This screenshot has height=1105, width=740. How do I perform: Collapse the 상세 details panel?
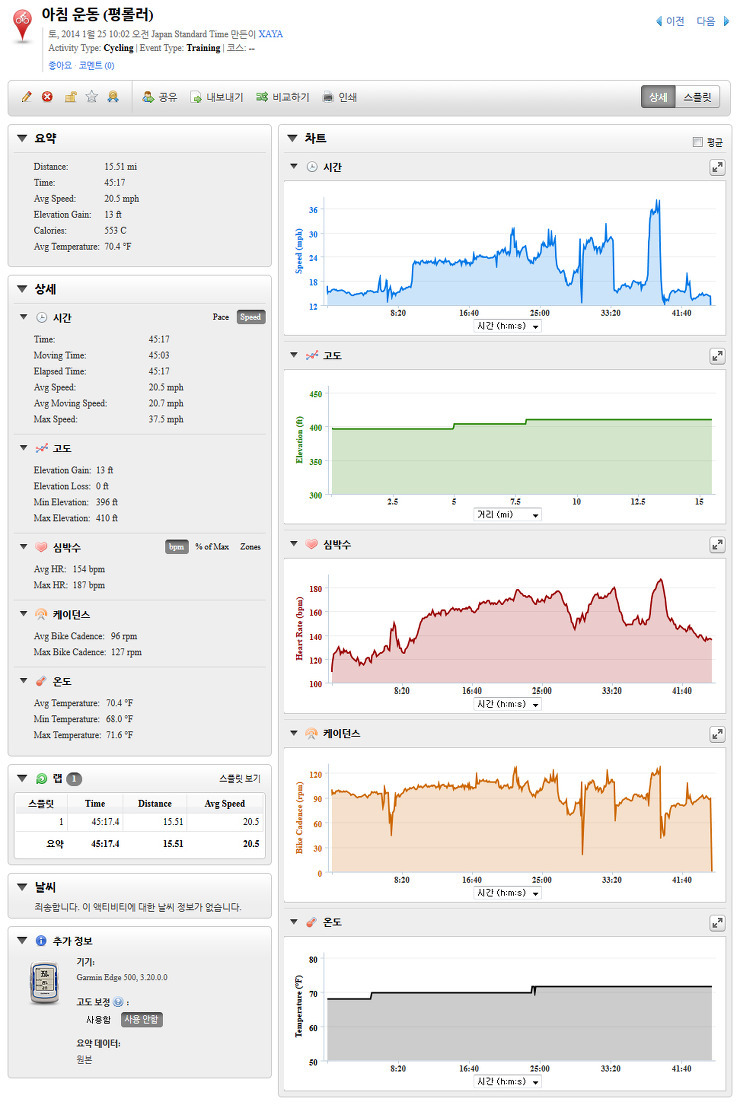[x=22, y=289]
